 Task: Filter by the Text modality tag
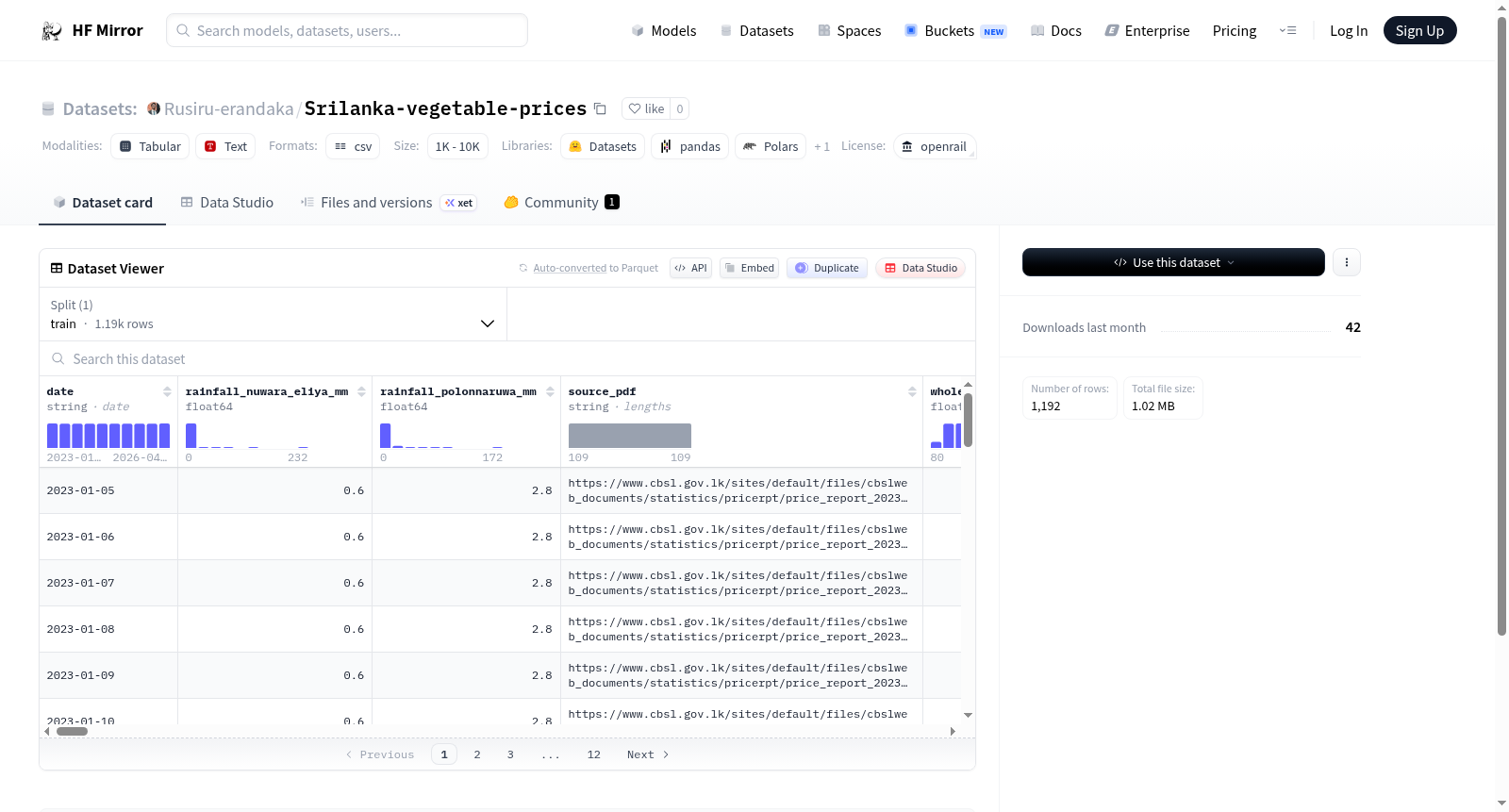[225, 146]
